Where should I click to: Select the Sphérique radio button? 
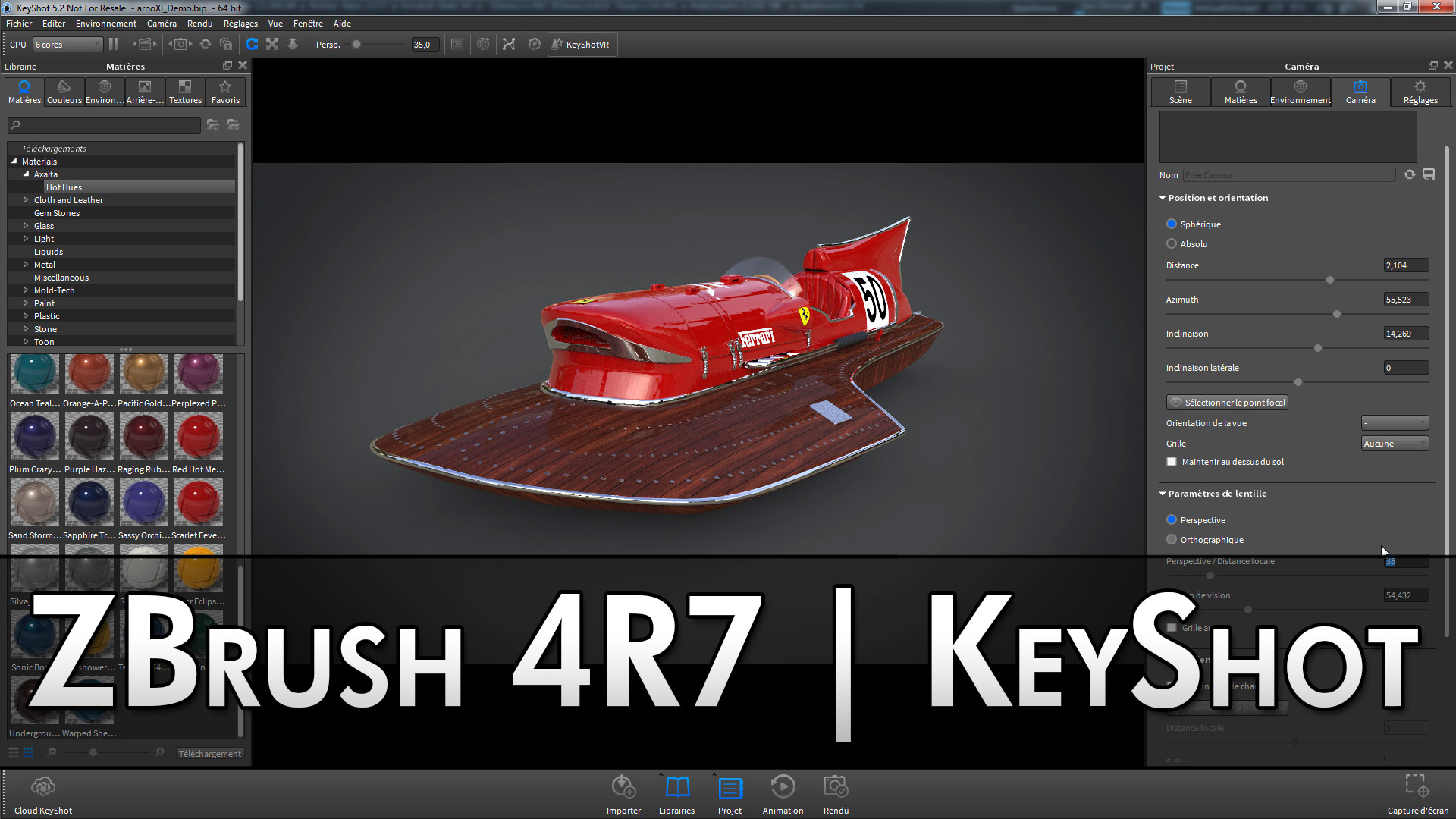click(x=1172, y=224)
